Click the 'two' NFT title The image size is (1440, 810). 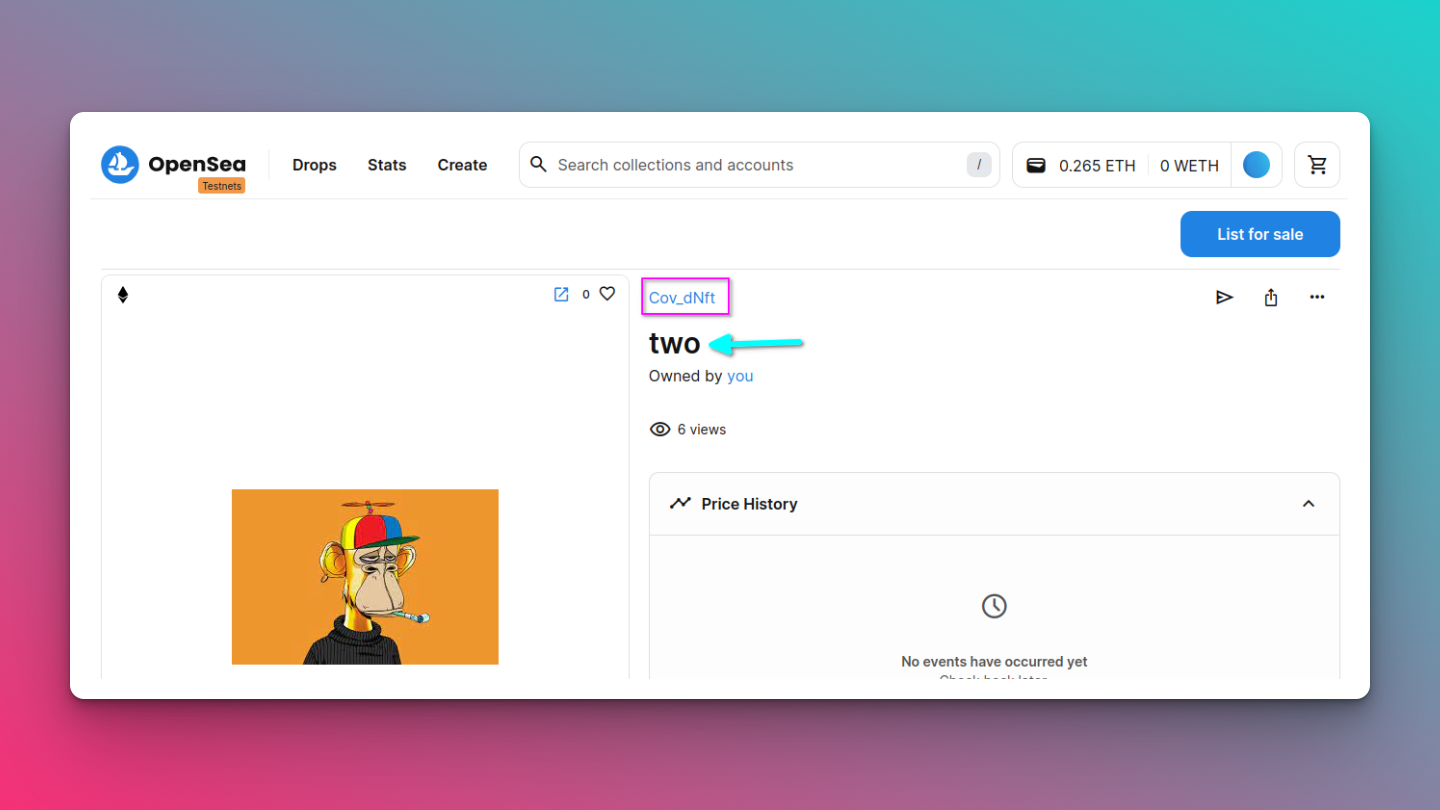[675, 343]
